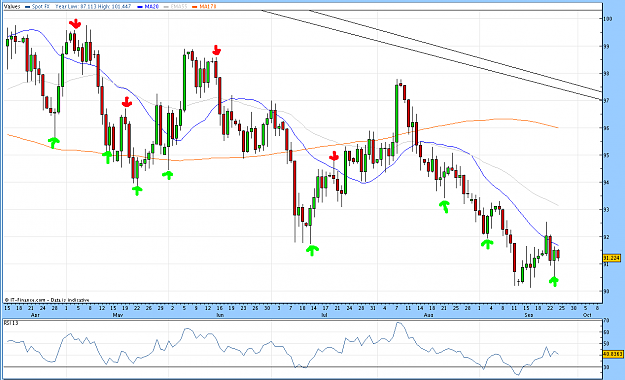Viewport: 625px width, 380px height.
Task: Click the yellow current price tag
Action: (612, 258)
